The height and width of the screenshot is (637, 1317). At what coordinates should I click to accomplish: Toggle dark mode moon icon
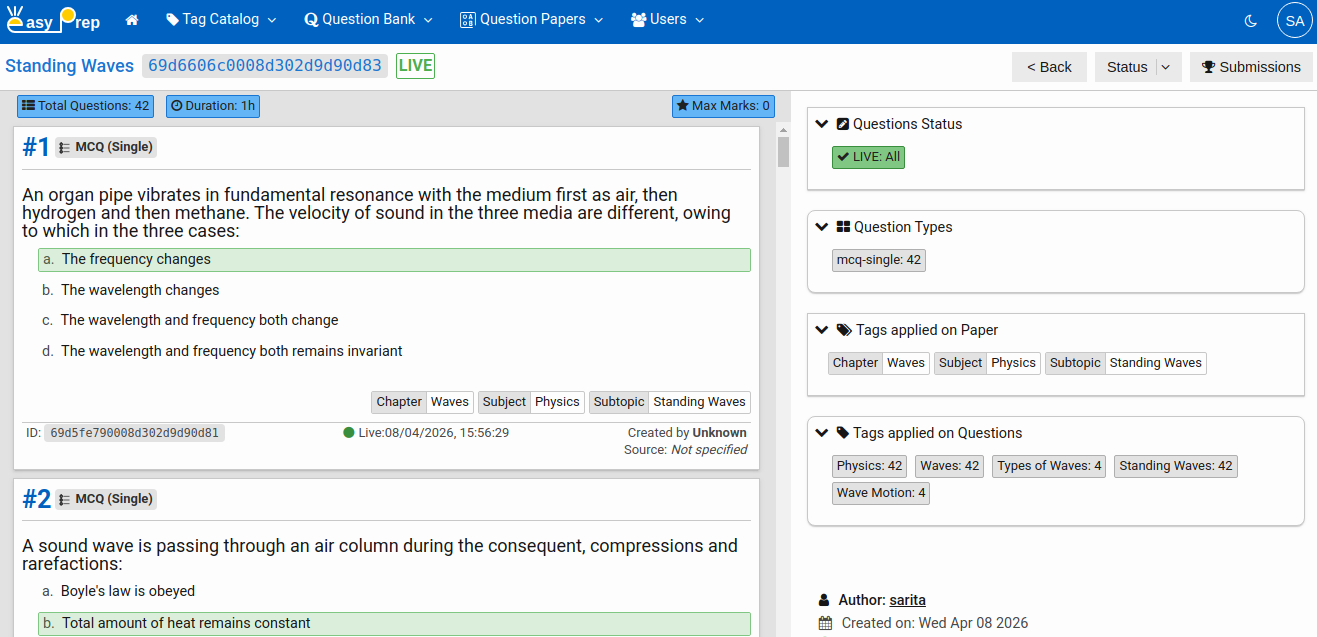1250,20
